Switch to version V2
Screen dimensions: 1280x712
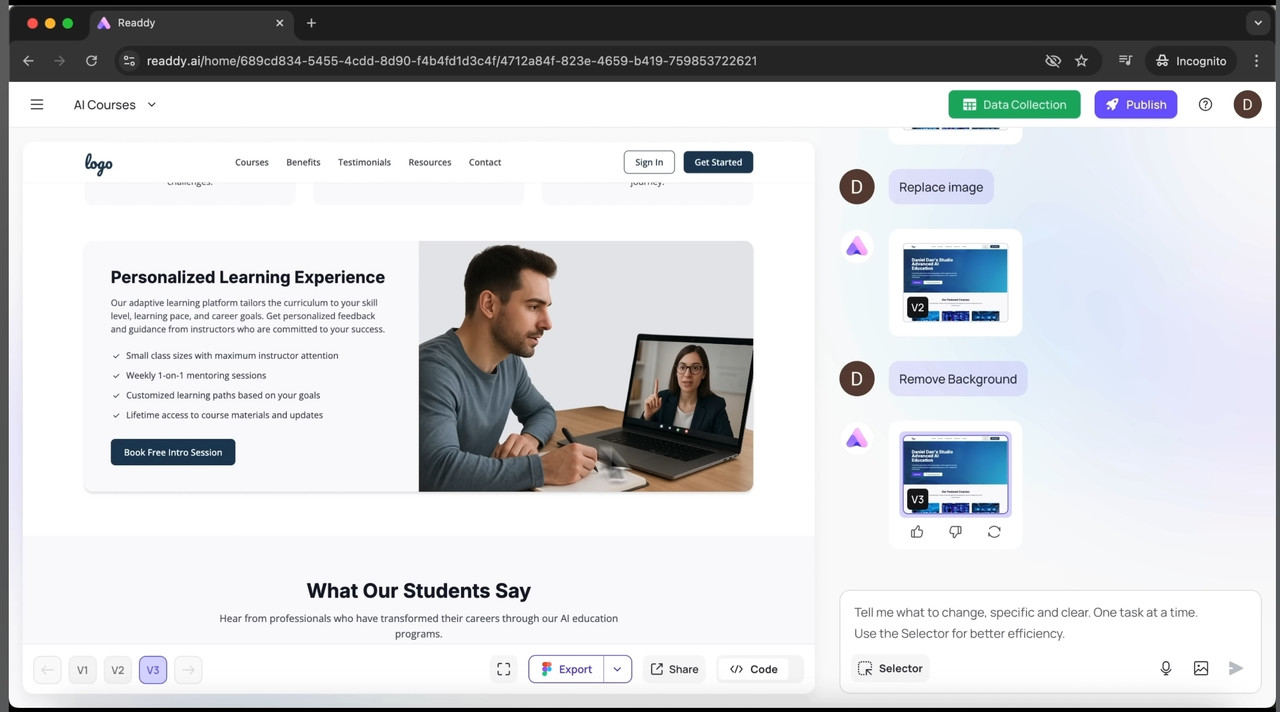[x=117, y=670]
